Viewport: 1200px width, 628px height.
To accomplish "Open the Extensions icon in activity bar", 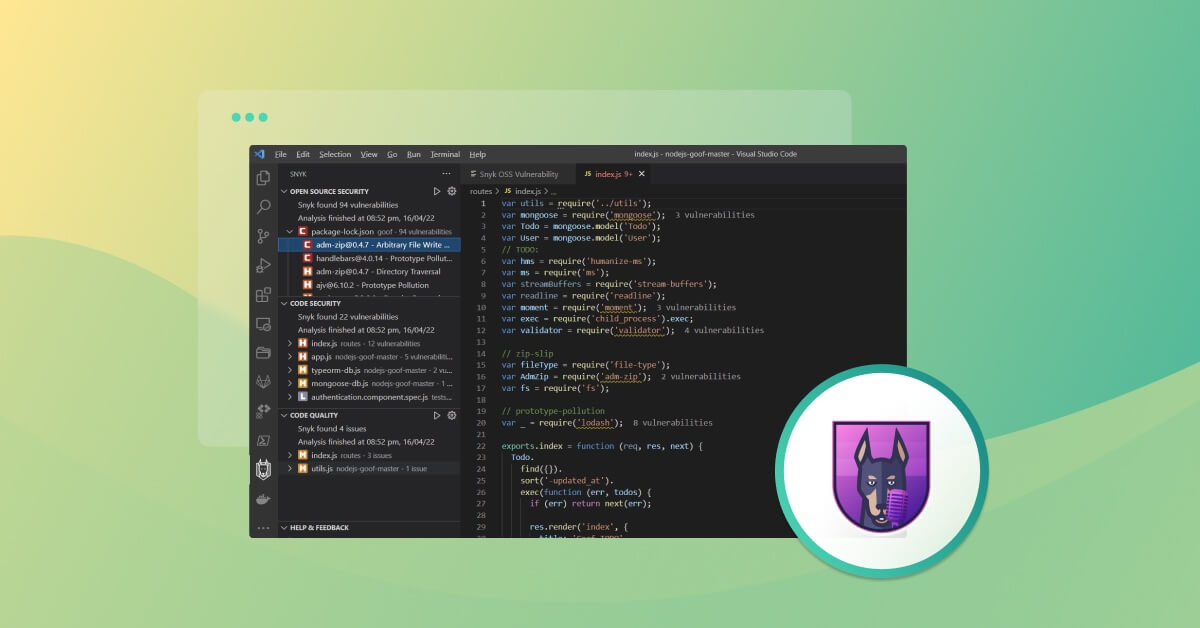I will tap(263, 294).
